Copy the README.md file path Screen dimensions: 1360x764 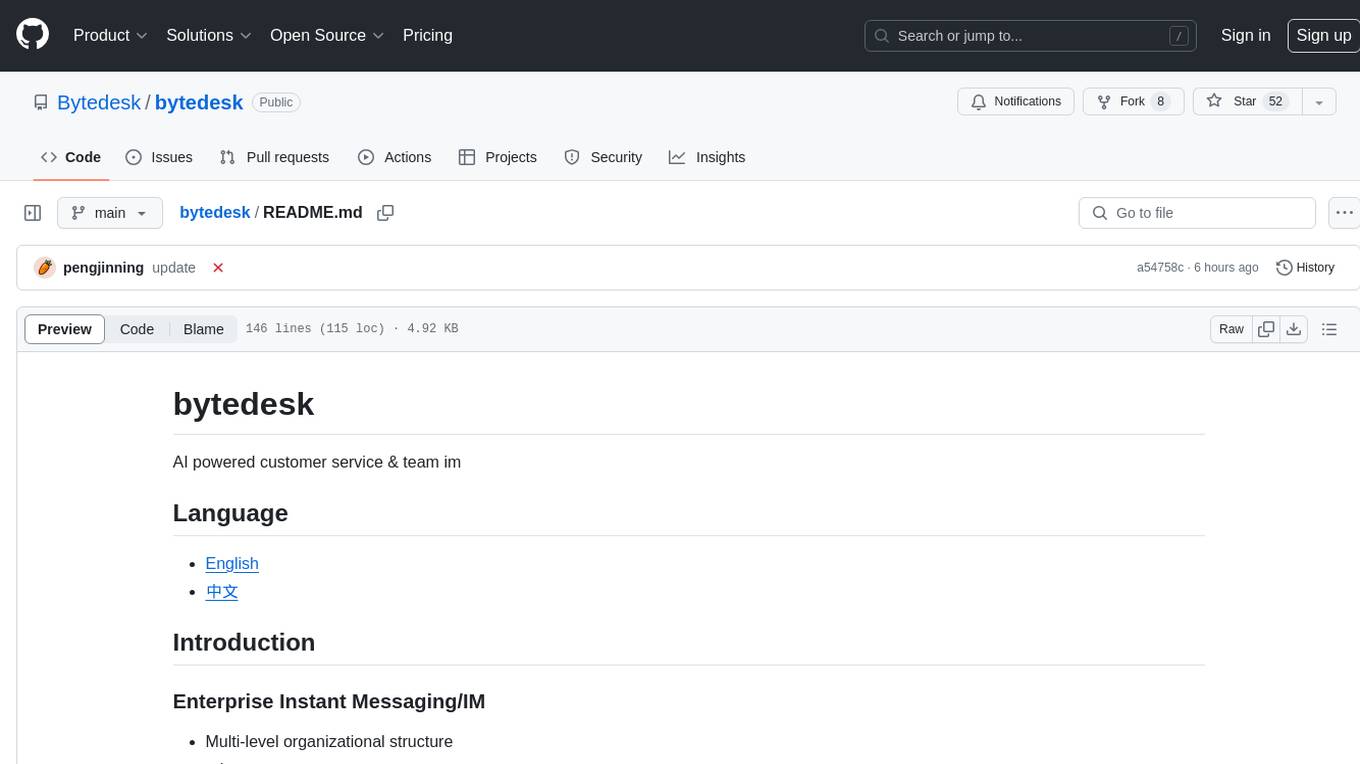coord(385,213)
